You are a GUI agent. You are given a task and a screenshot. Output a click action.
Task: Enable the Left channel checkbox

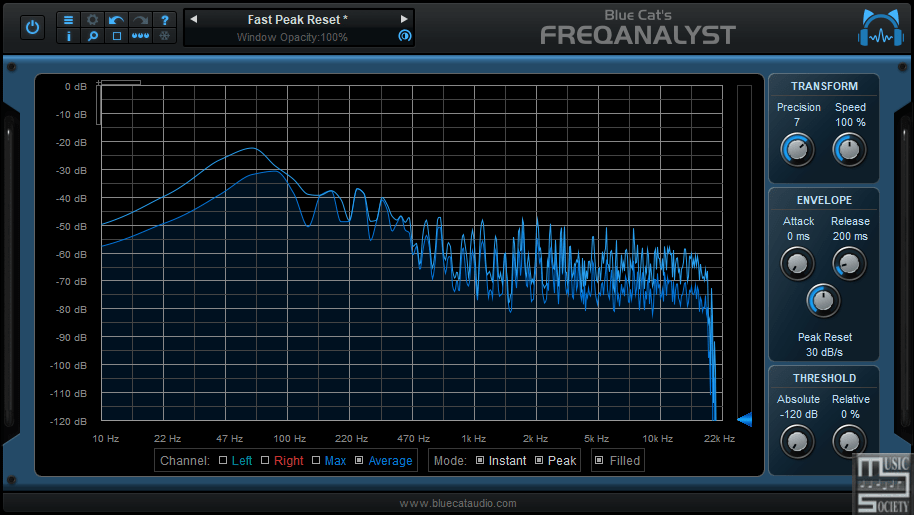[x=223, y=460]
